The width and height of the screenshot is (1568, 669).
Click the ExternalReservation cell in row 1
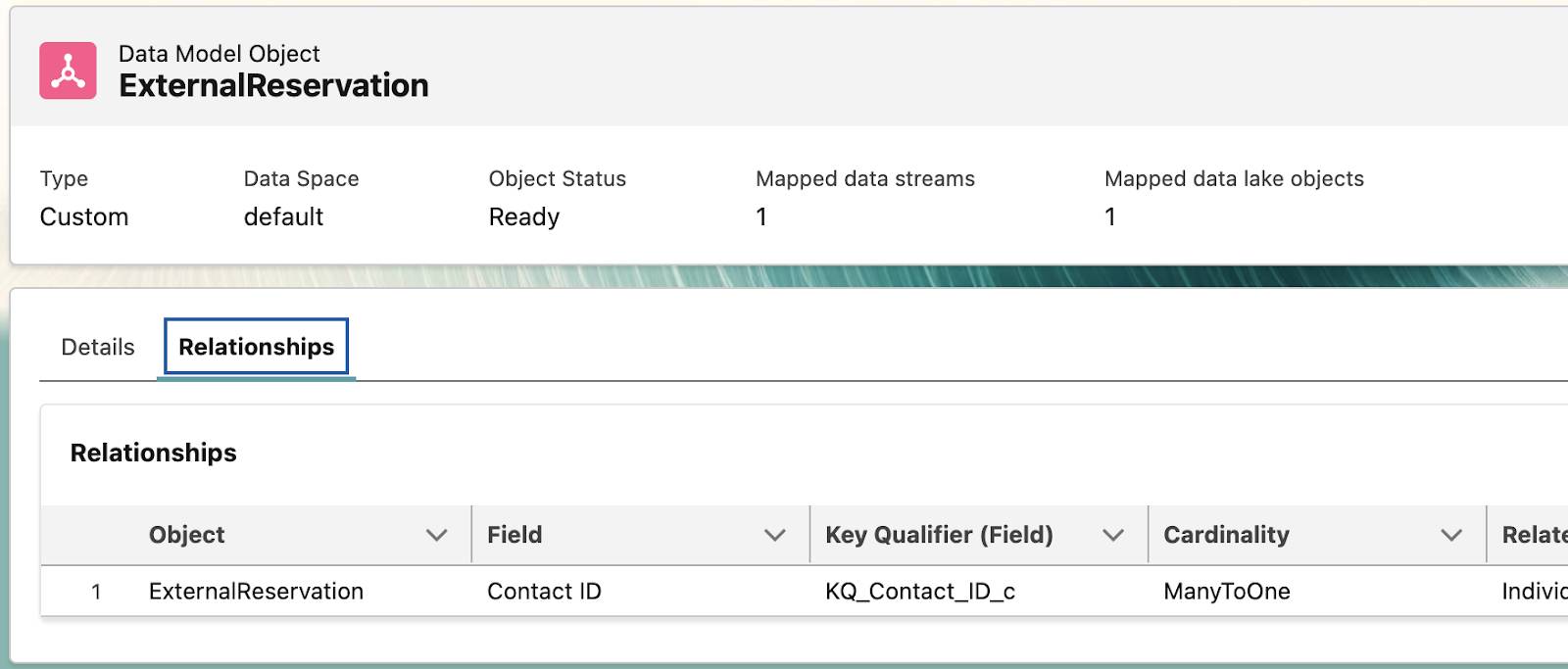[256, 592]
